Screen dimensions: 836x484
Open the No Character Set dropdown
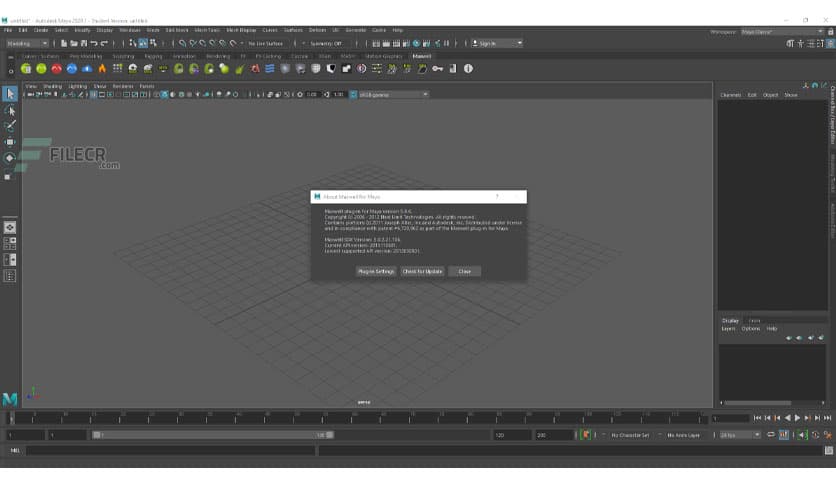(630, 435)
